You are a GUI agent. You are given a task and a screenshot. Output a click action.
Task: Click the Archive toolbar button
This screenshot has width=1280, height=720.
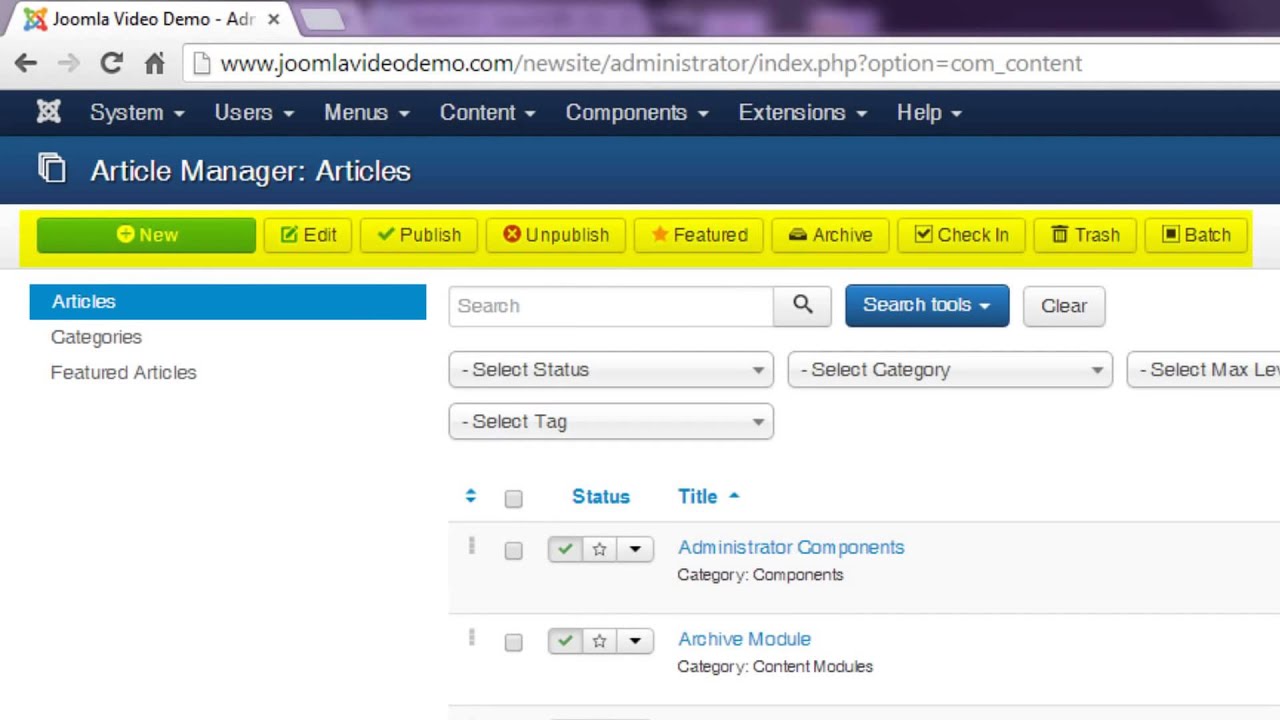pos(830,235)
